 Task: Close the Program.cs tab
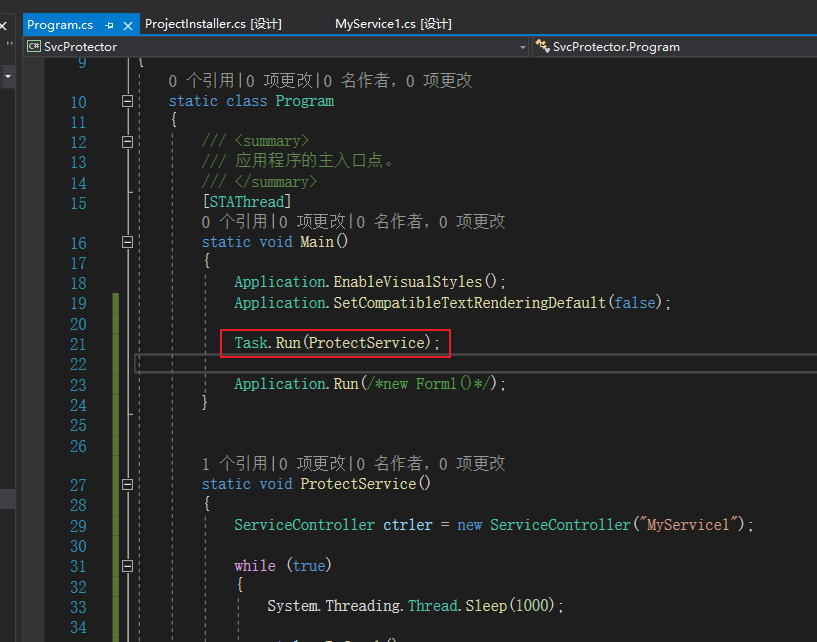tap(128, 24)
